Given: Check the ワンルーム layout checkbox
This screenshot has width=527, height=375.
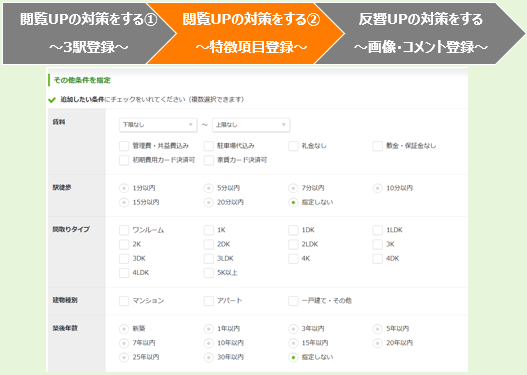Looking at the screenshot, I should (x=124, y=230).
